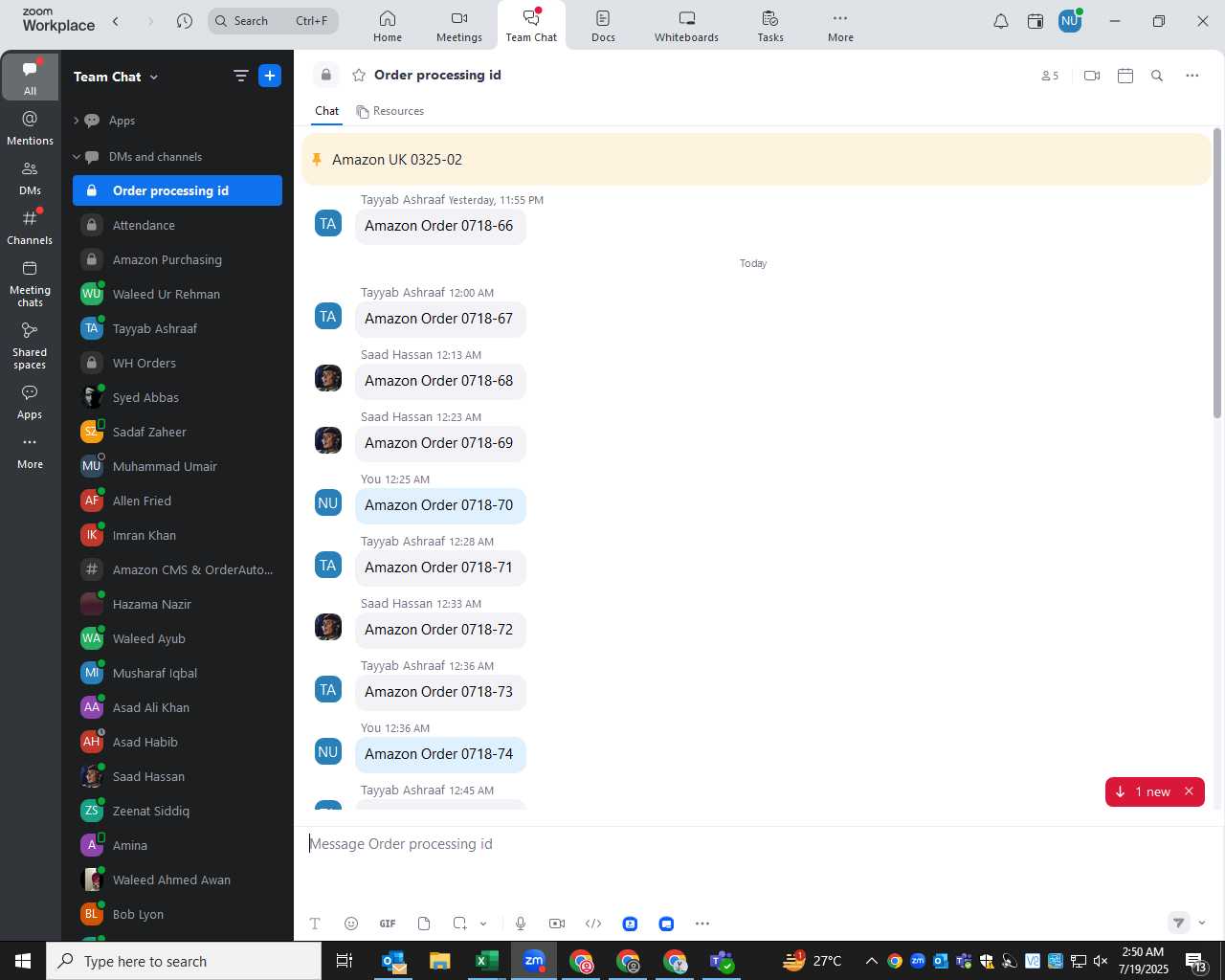The width and height of the screenshot is (1225, 980).
Task: Jump to the 1 new message
Action: tap(1143, 791)
